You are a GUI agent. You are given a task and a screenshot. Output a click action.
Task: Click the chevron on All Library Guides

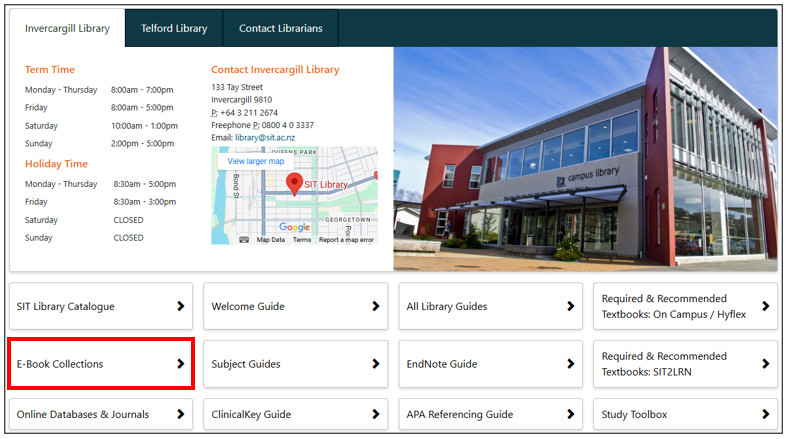tap(570, 306)
